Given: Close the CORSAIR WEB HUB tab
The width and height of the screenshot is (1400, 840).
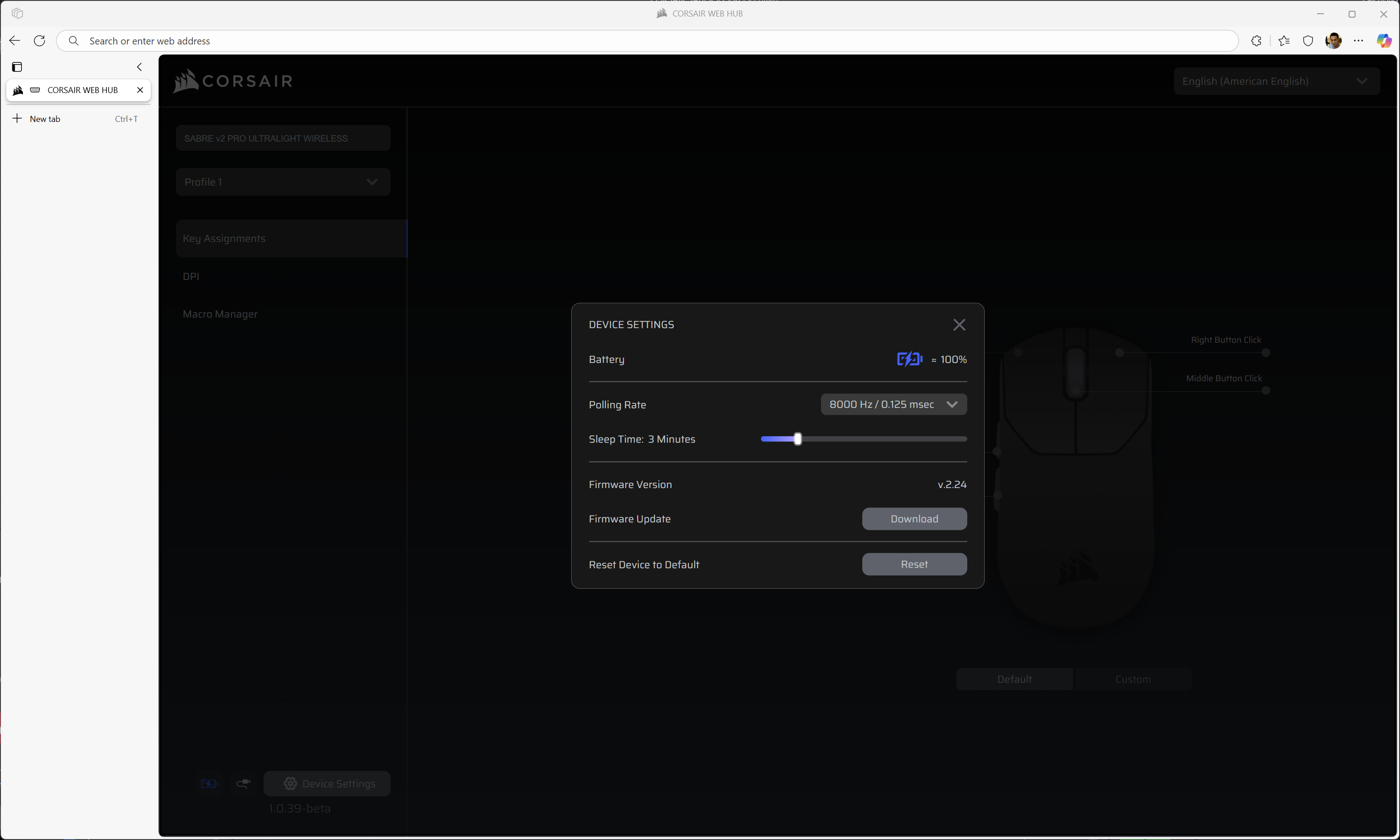Looking at the screenshot, I should tap(140, 90).
